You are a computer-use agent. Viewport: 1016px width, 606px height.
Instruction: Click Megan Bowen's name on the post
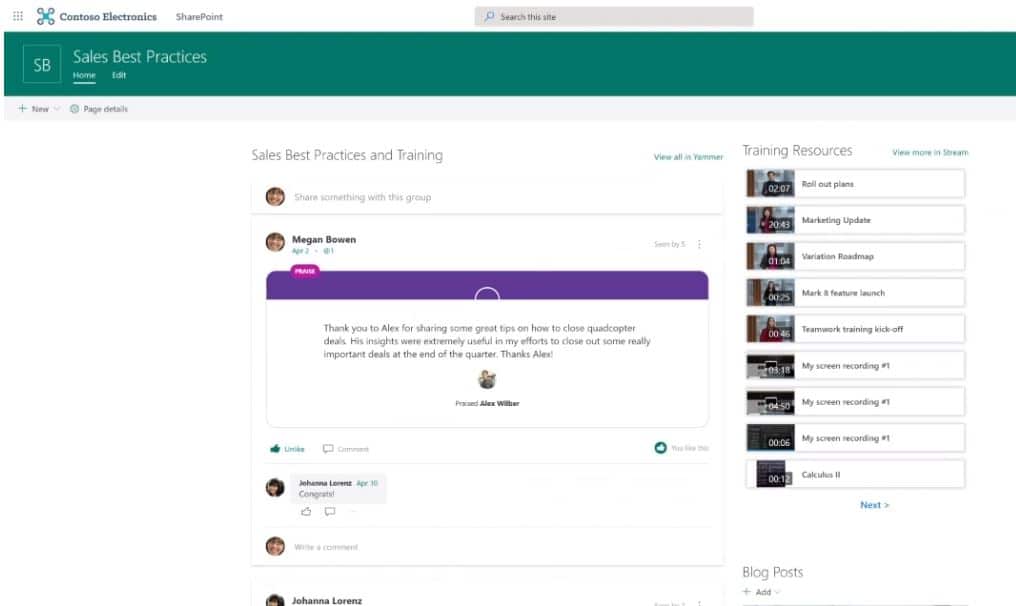[x=324, y=239]
